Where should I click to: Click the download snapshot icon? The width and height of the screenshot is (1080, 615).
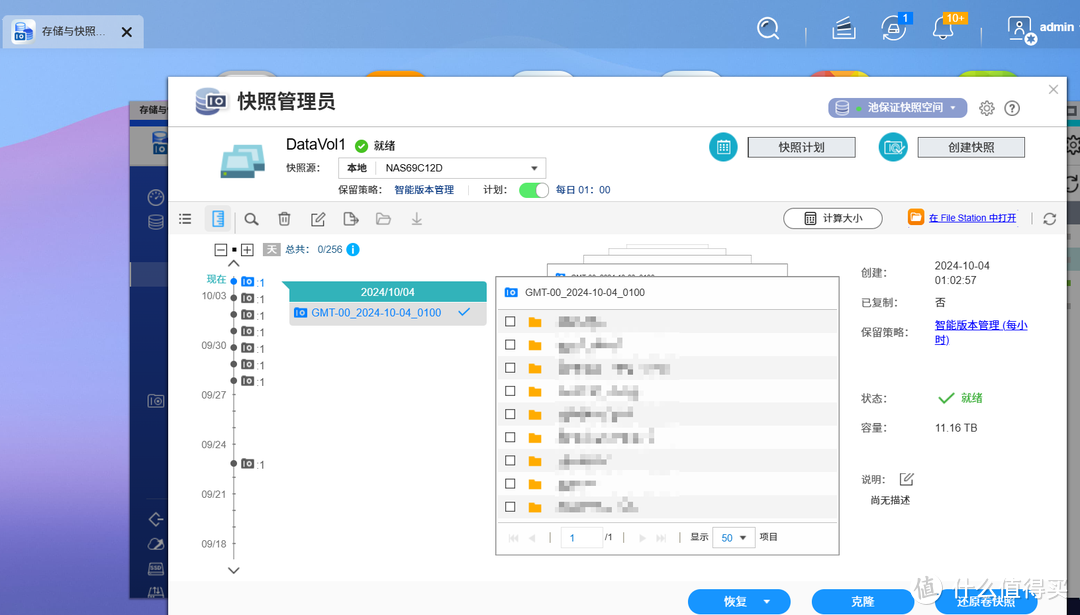coord(417,218)
